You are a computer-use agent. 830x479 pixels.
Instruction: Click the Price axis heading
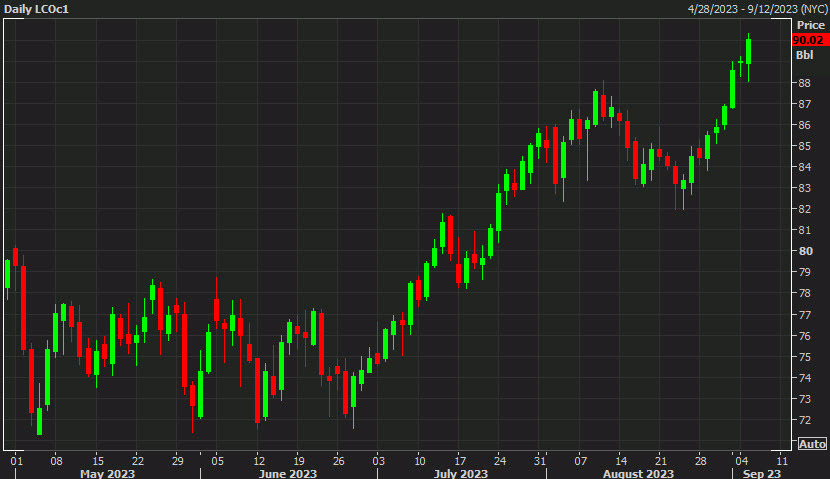810,25
